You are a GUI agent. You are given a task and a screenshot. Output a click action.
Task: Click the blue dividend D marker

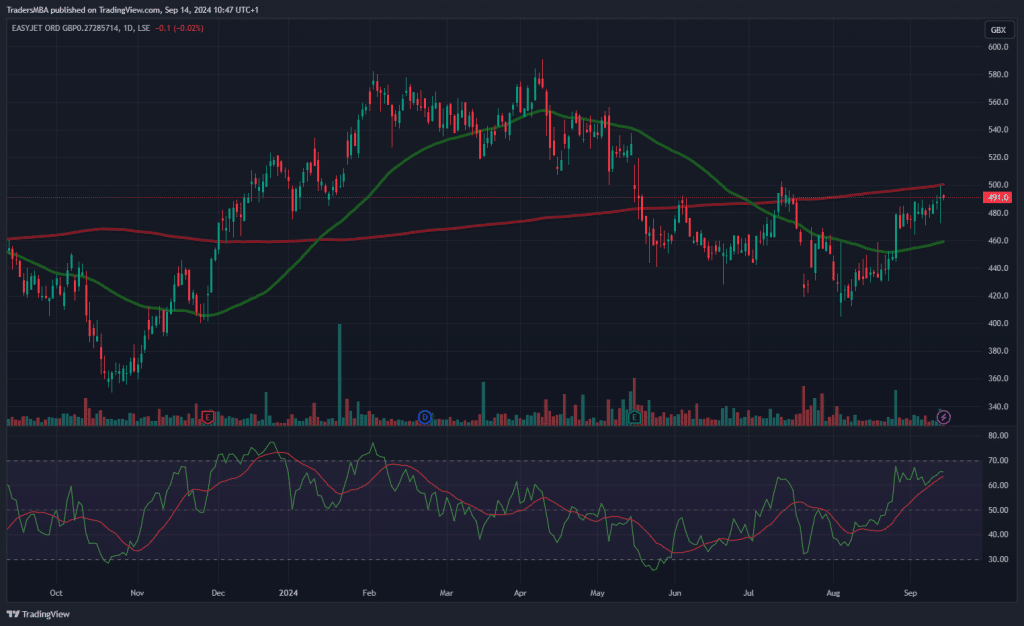pos(424,416)
